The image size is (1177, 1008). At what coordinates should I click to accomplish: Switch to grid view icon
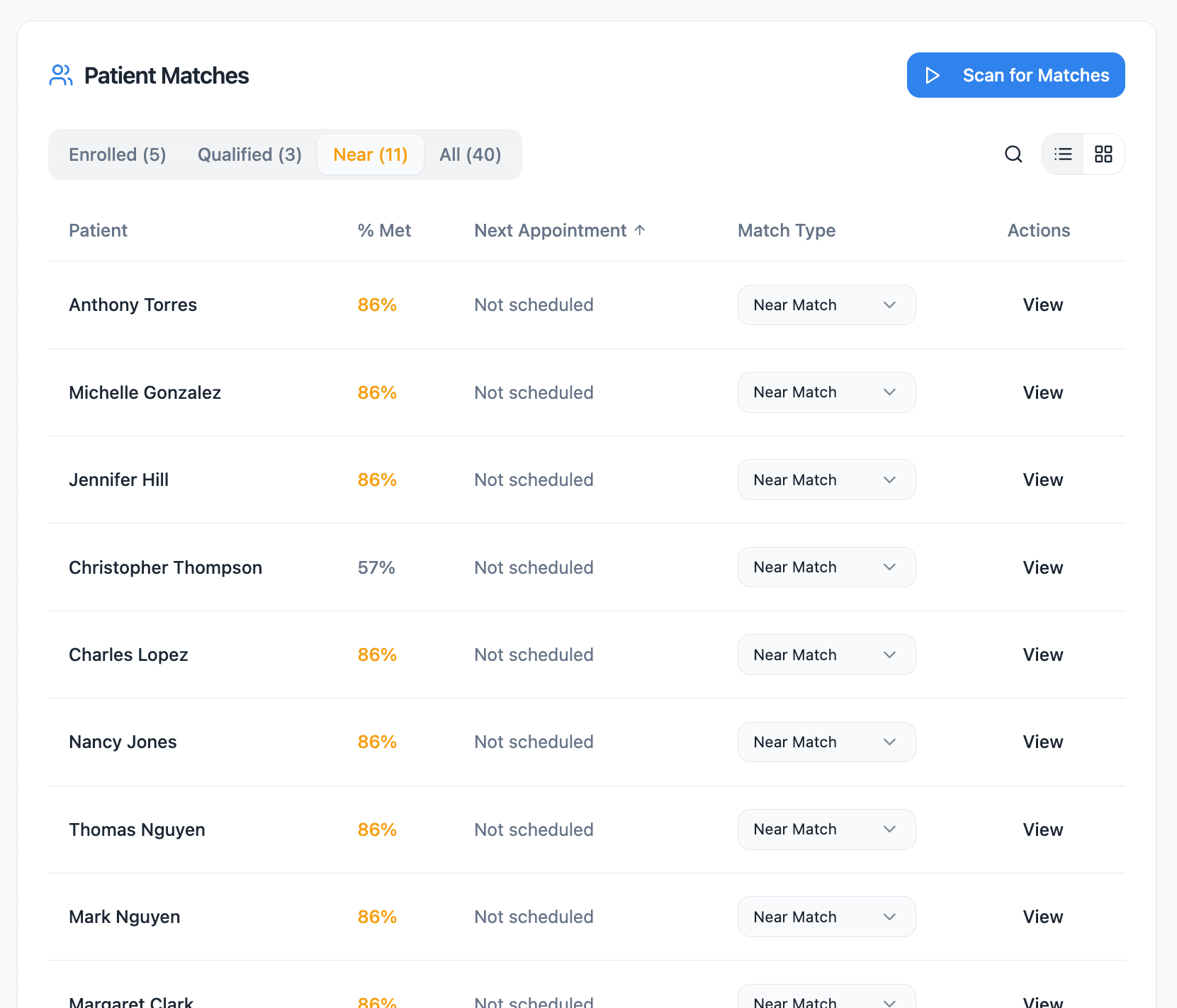pos(1103,154)
